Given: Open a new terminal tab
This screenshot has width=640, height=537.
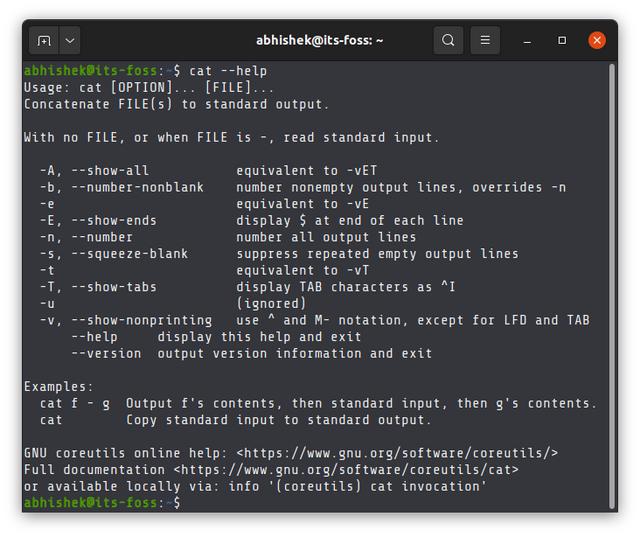Looking at the screenshot, I should (x=44, y=40).
